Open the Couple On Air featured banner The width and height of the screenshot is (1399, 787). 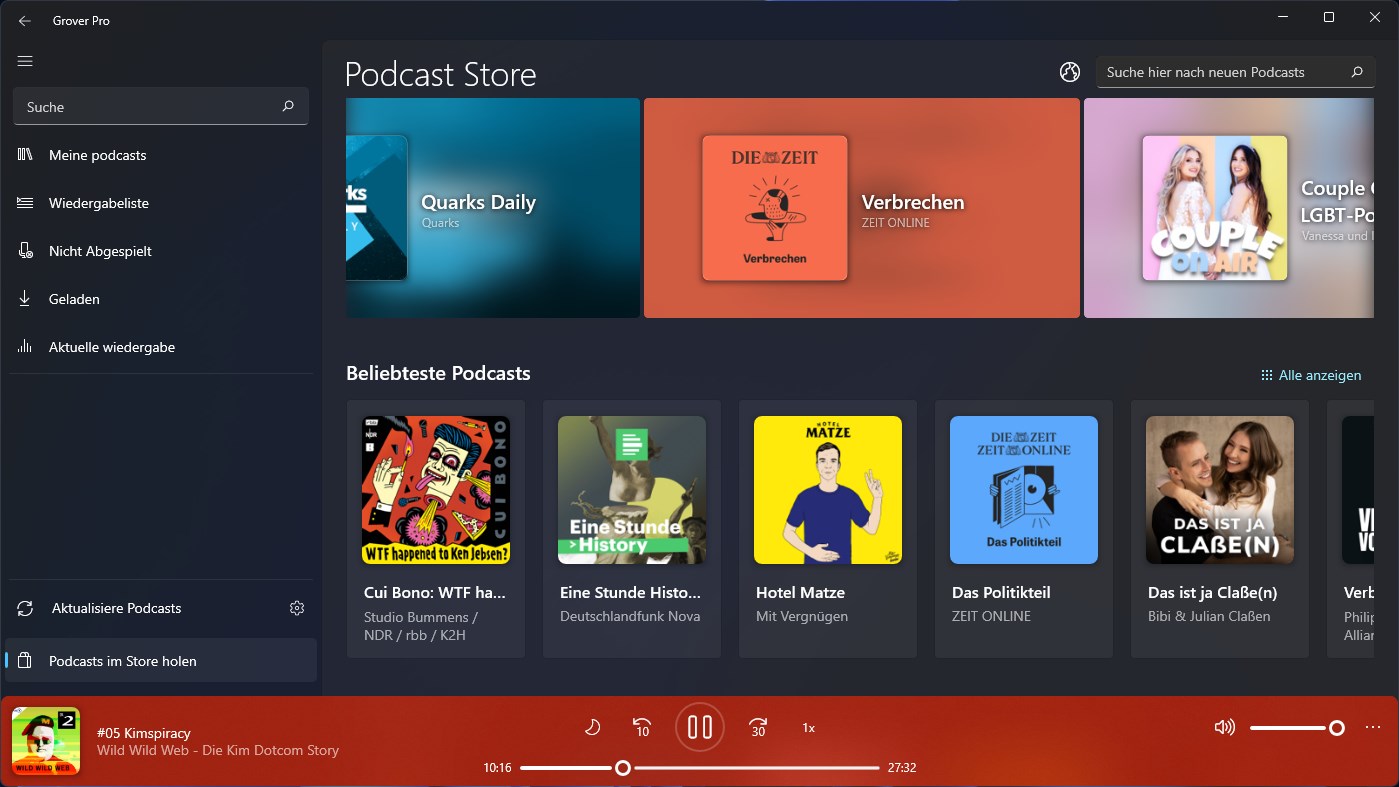(1229, 208)
